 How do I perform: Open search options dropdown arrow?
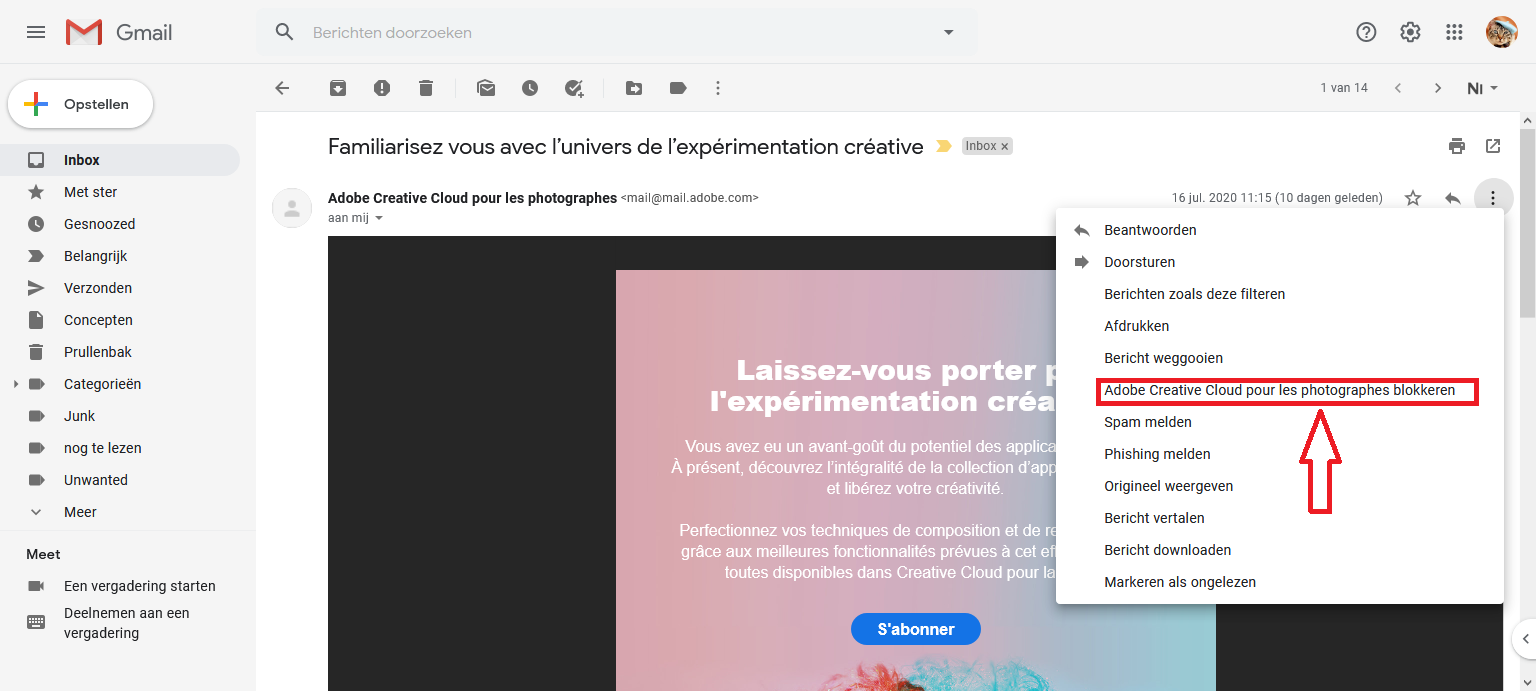(x=948, y=32)
